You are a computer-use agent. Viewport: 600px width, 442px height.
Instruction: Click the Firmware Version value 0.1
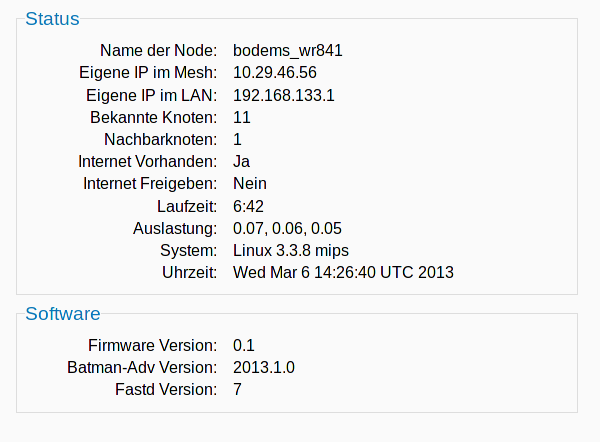(x=244, y=345)
